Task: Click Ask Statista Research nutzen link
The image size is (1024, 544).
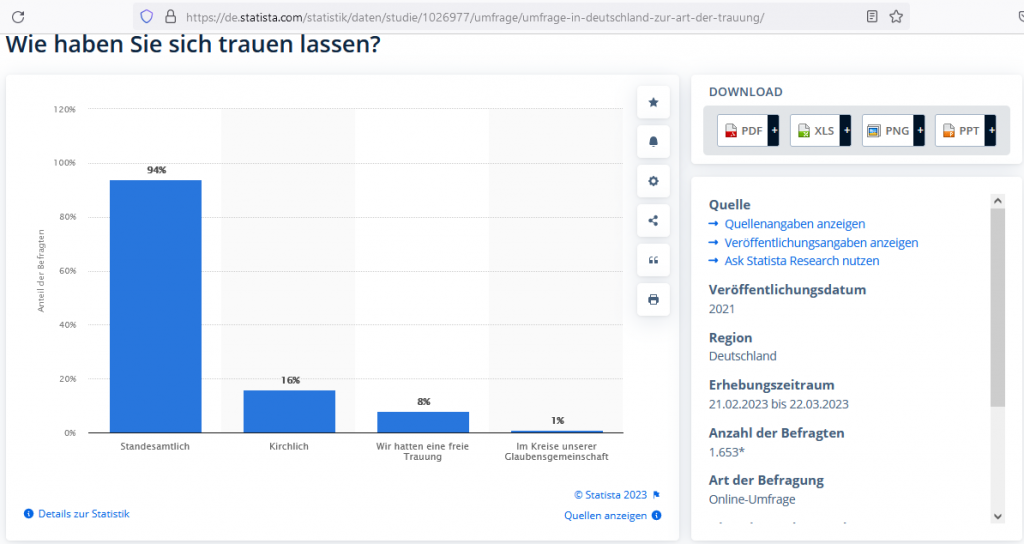Action: 801,260
